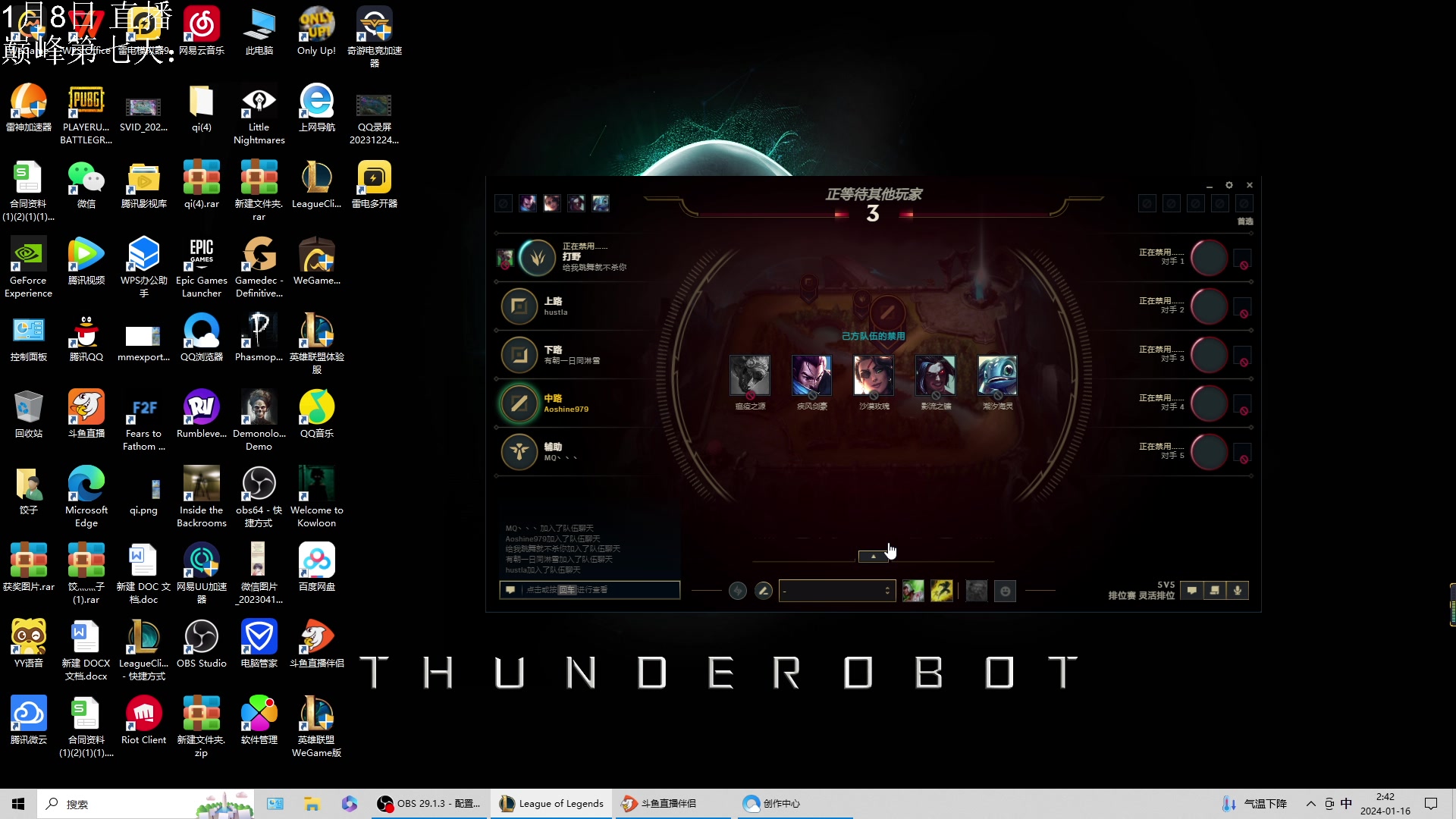This screenshot has width=1456, height=819.
Task: Toggle the 中 input method indicator
Action: click(x=1346, y=804)
